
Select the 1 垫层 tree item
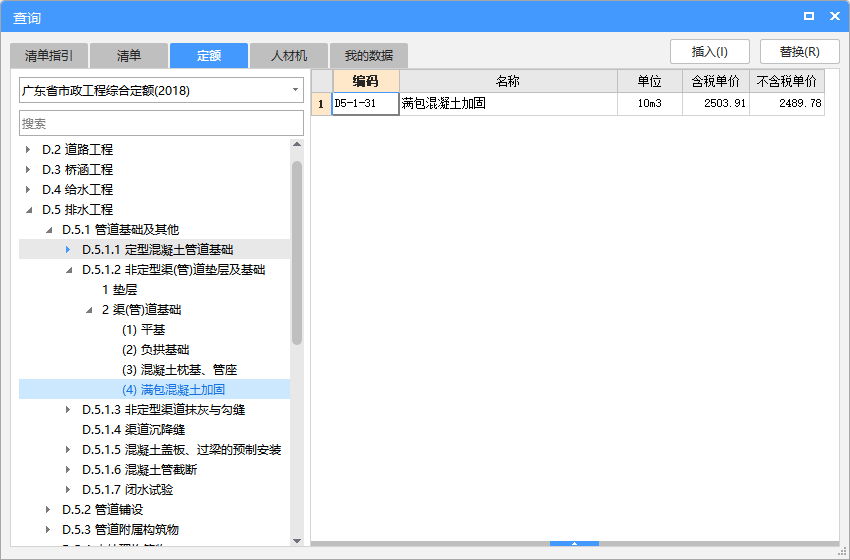[119, 289]
